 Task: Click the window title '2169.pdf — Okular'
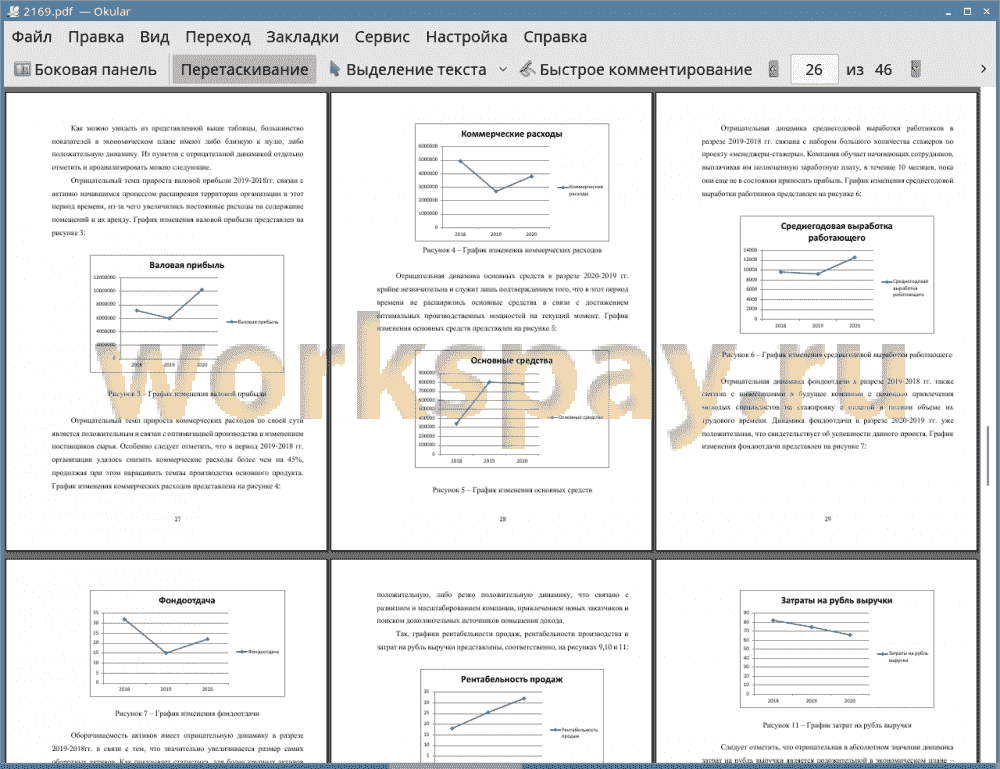[77, 11]
